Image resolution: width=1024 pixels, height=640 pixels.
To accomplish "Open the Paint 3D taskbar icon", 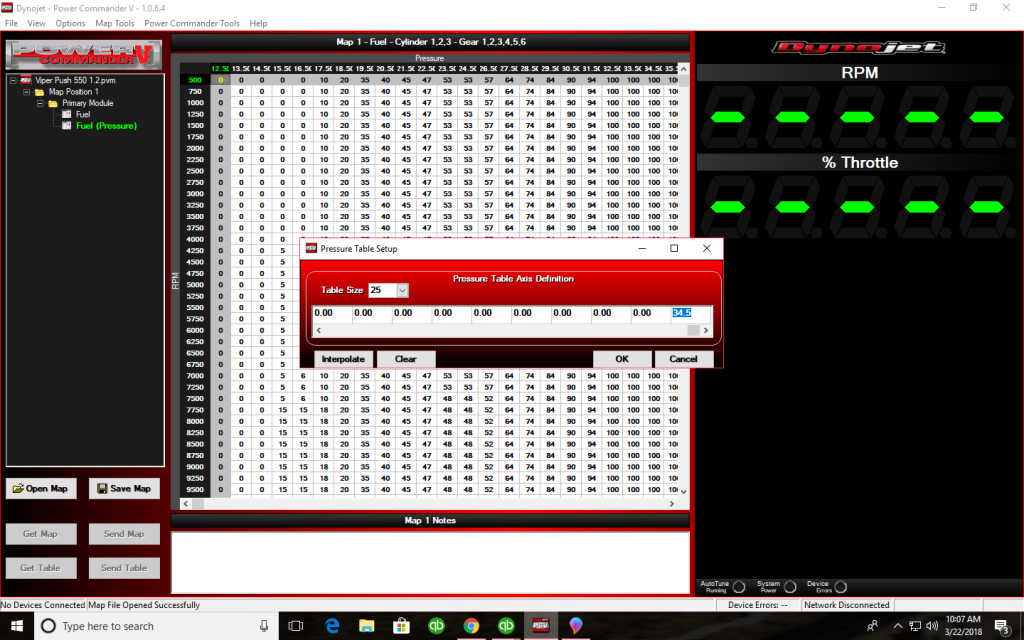I will click(575, 626).
